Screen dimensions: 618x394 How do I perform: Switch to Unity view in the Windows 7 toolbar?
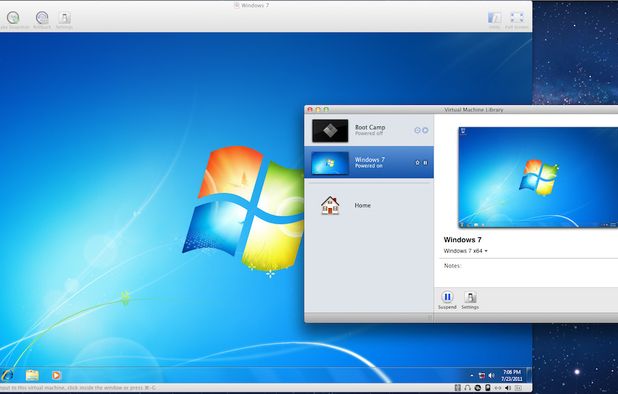click(494, 18)
